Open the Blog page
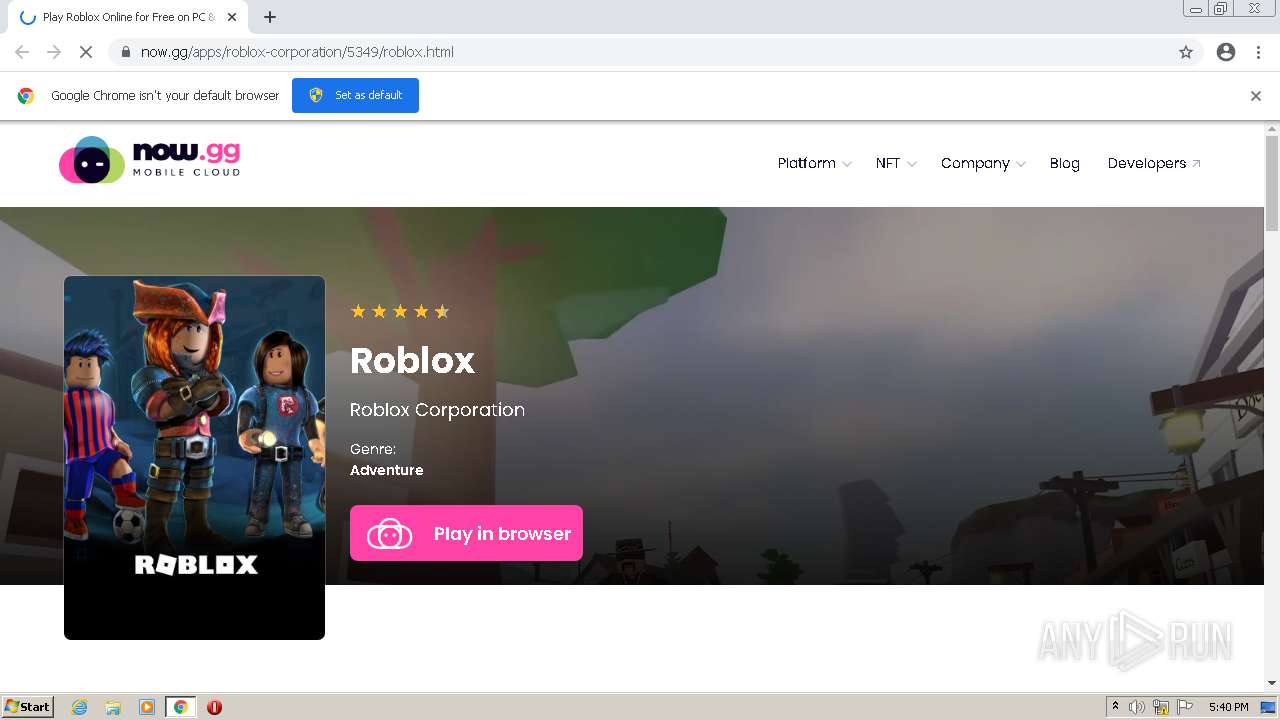 1064,163
